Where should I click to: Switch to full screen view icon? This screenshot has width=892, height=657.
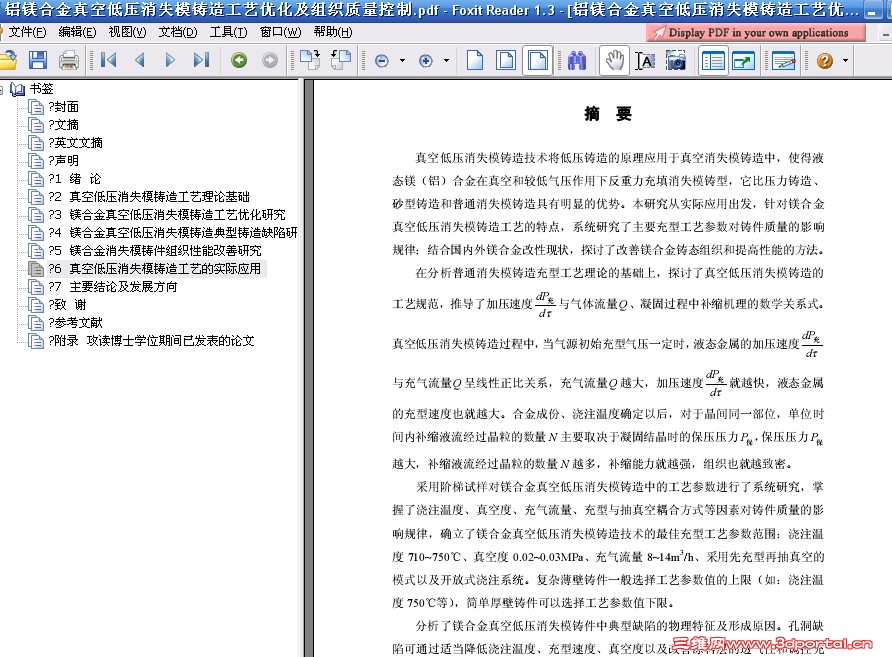click(x=744, y=60)
